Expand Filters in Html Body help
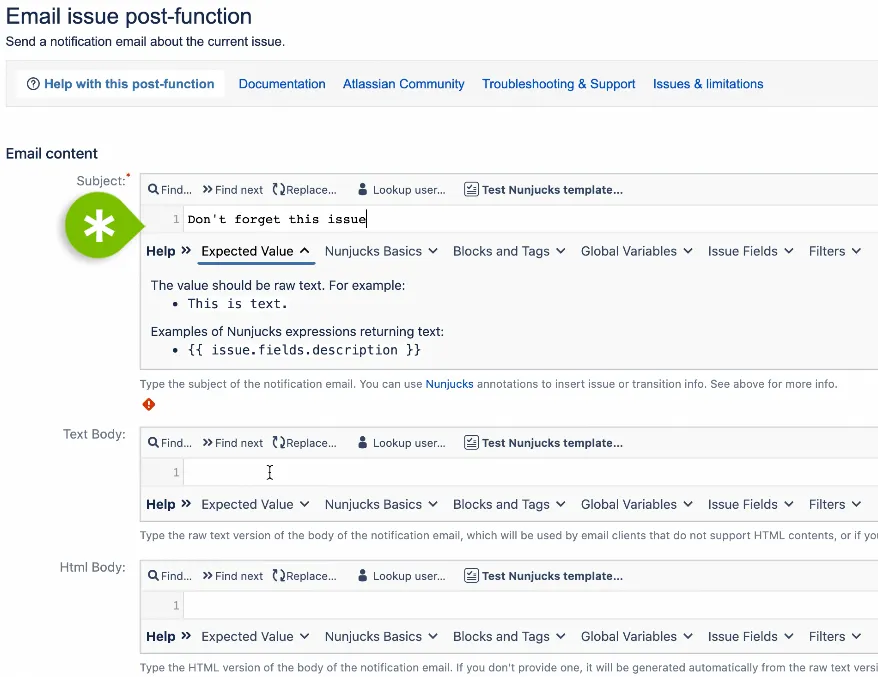 click(x=834, y=637)
